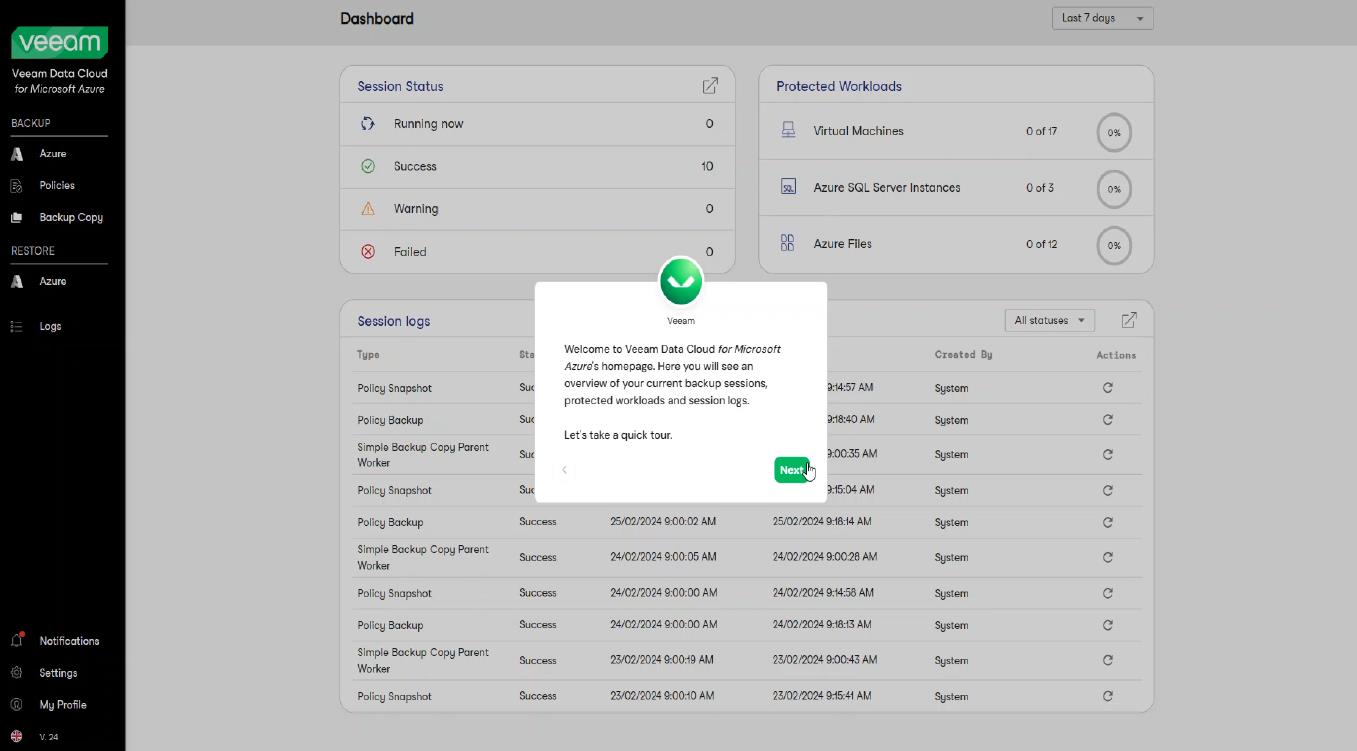Viewport: 1357px width, 751px height.
Task: Click the Running now row label
Action: point(428,124)
